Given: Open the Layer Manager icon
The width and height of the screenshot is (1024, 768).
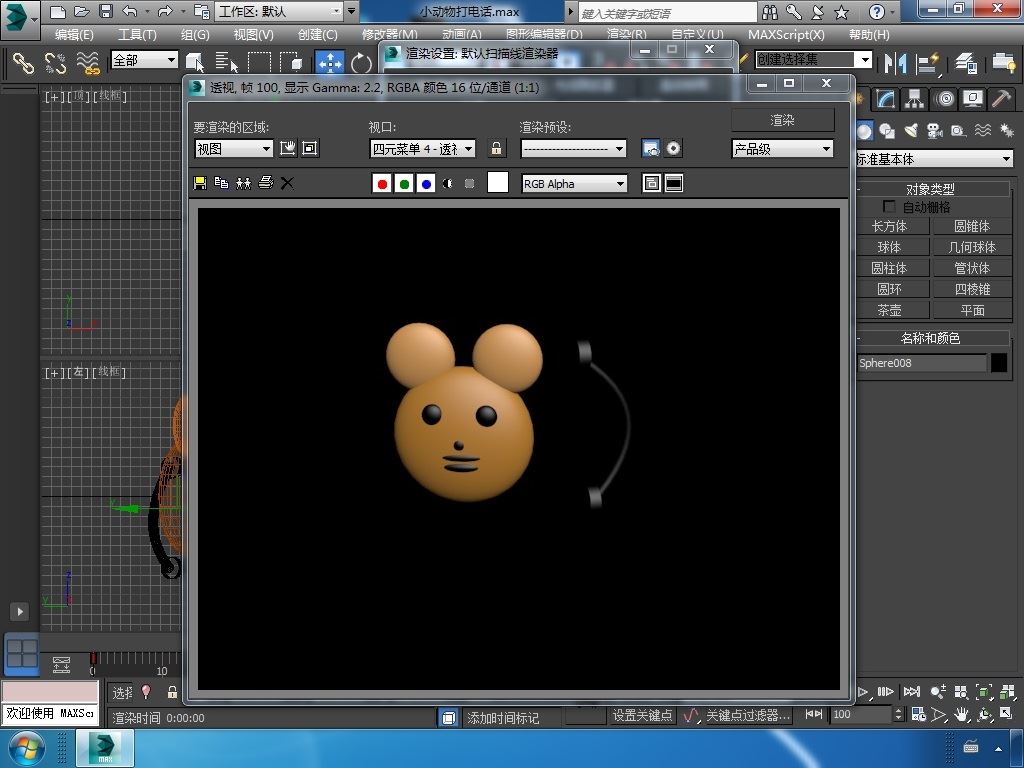Looking at the screenshot, I should click(965, 63).
